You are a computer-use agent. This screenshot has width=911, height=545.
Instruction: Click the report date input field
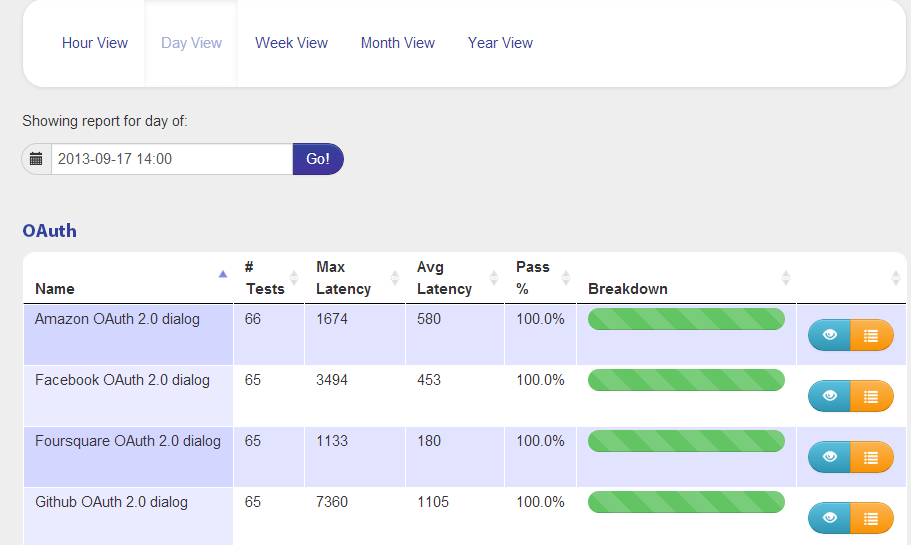[x=172, y=159]
